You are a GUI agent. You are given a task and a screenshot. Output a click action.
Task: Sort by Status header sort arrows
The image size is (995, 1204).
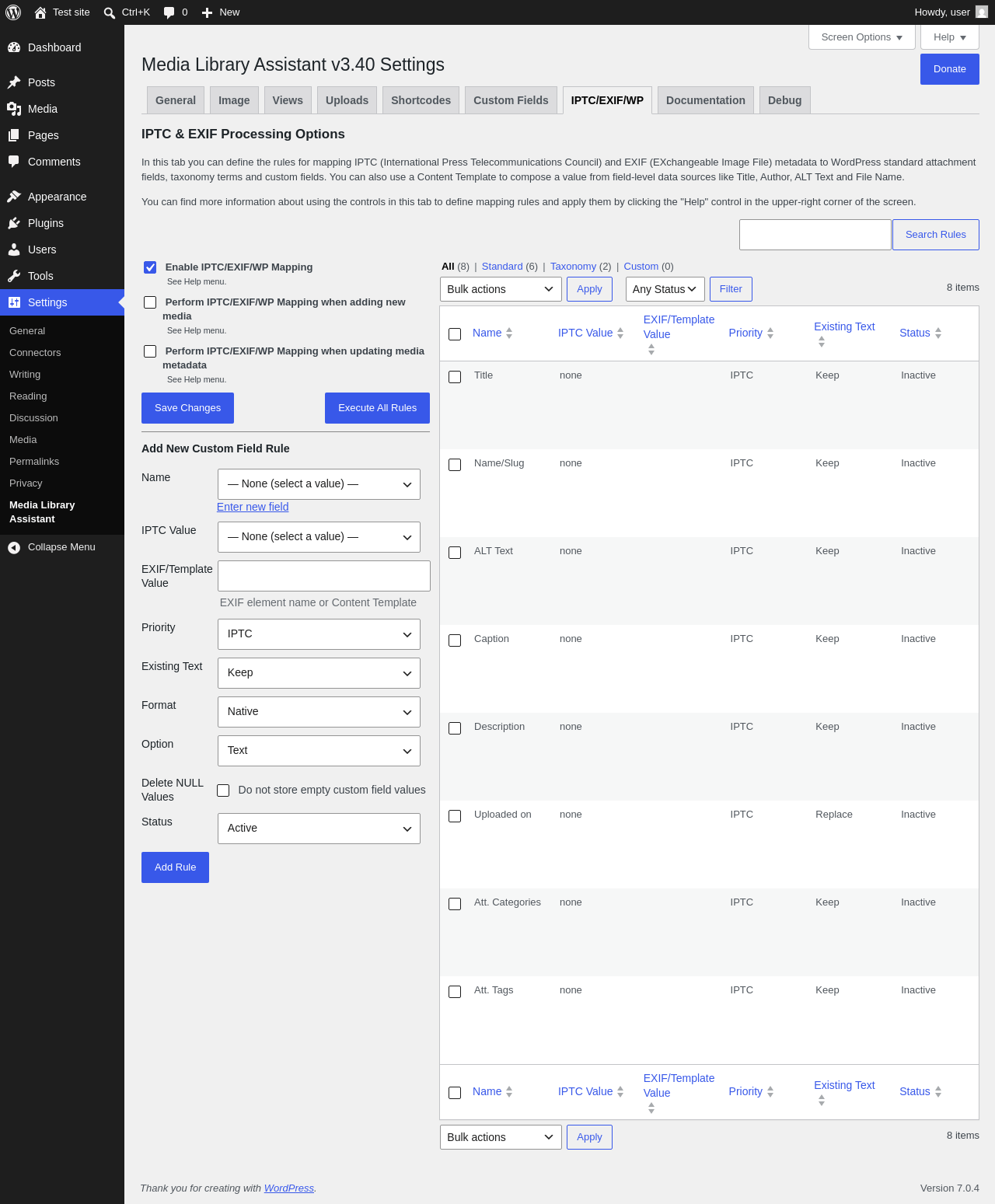pos(938,333)
